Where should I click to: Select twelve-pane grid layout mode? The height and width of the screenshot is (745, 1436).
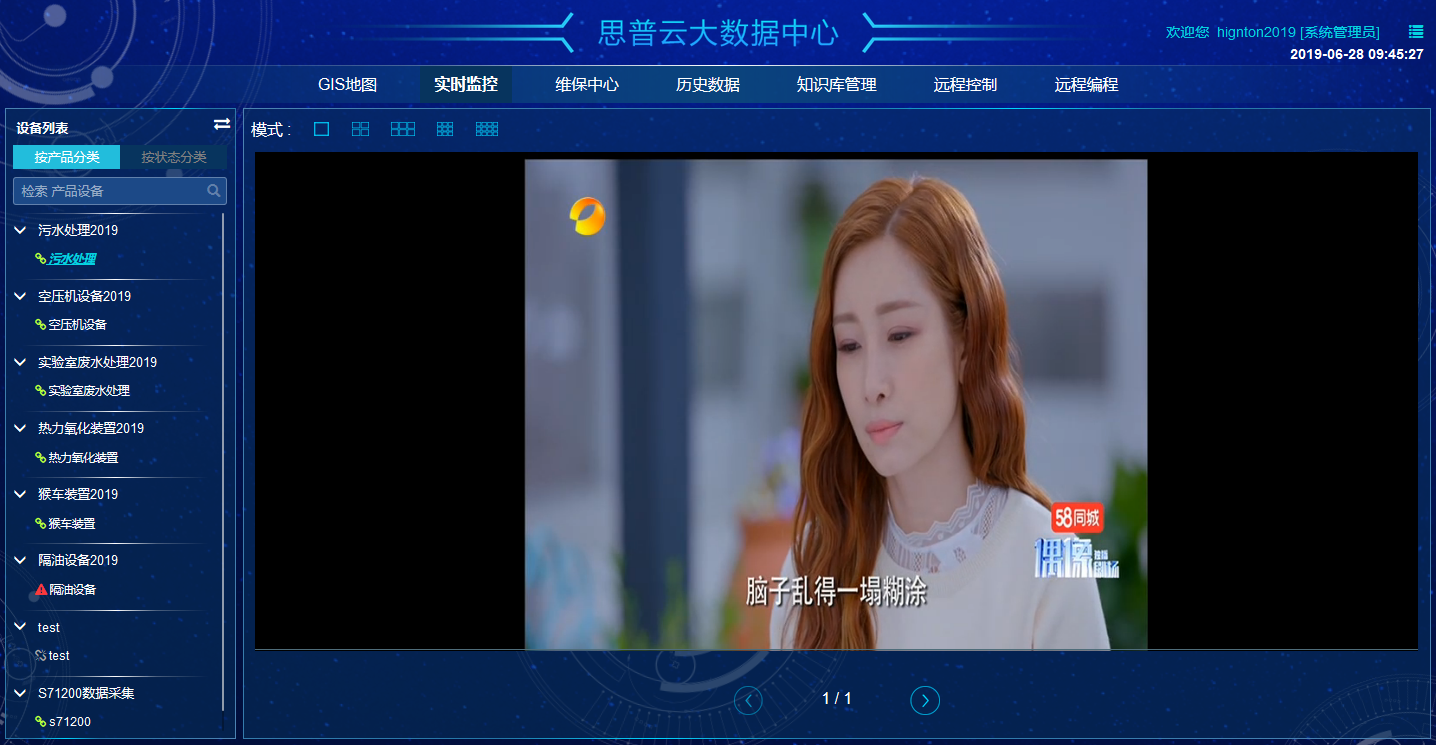[487, 129]
